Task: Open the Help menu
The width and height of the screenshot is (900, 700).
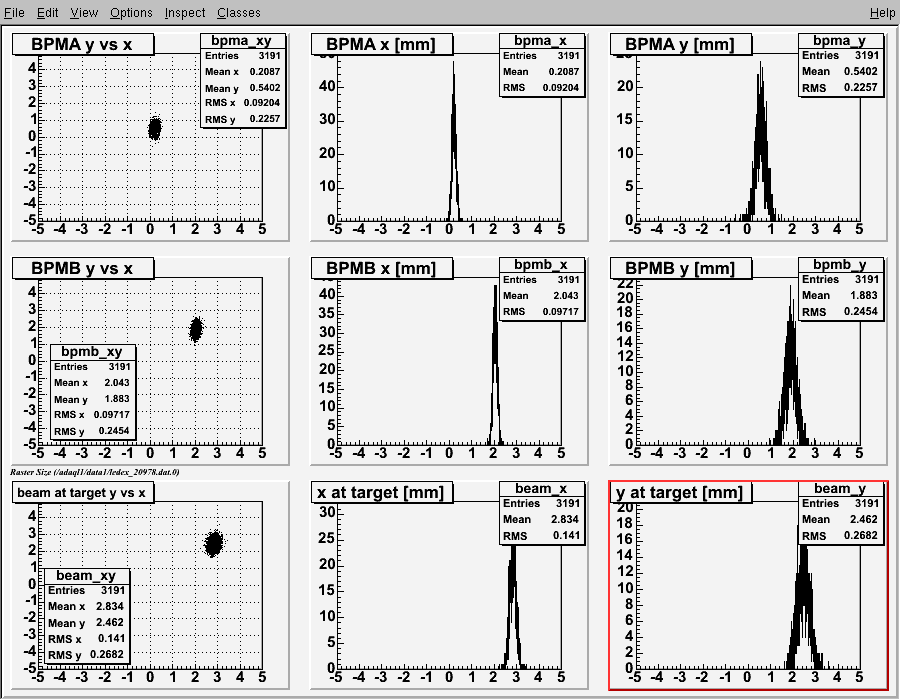Action: (882, 12)
